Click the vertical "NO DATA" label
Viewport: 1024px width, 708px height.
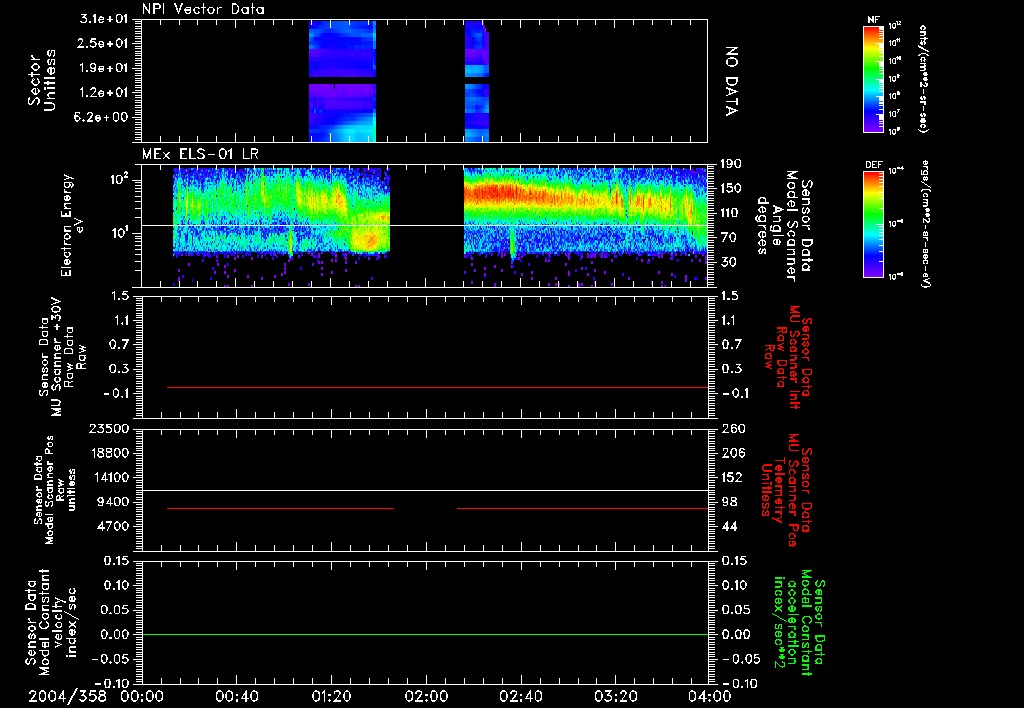click(731, 81)
